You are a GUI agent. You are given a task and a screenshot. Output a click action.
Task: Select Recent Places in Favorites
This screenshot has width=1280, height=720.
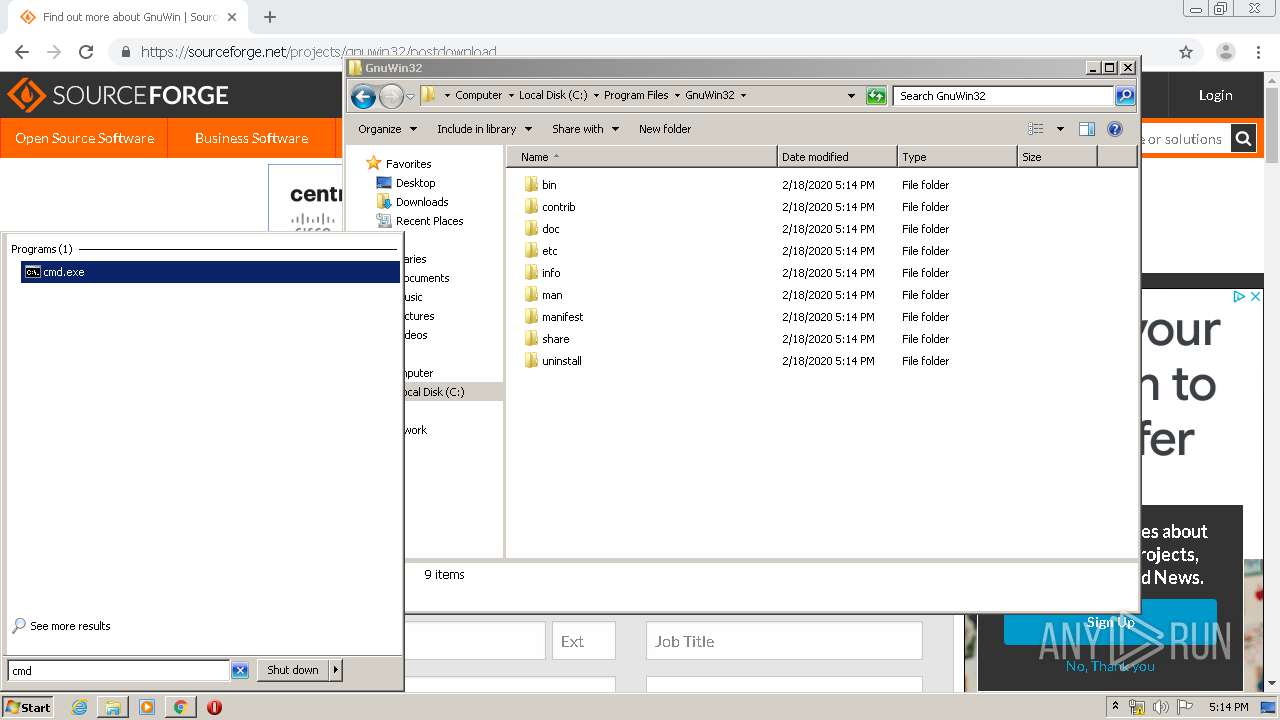tap(429, 221)
